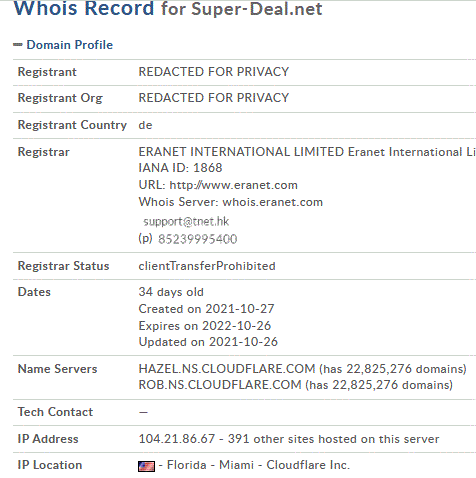Image resolution: width=476 pixels, height=478 pixels.
Task: Open the http://www.eranet.com registrar URL
Action: [233, 185]
